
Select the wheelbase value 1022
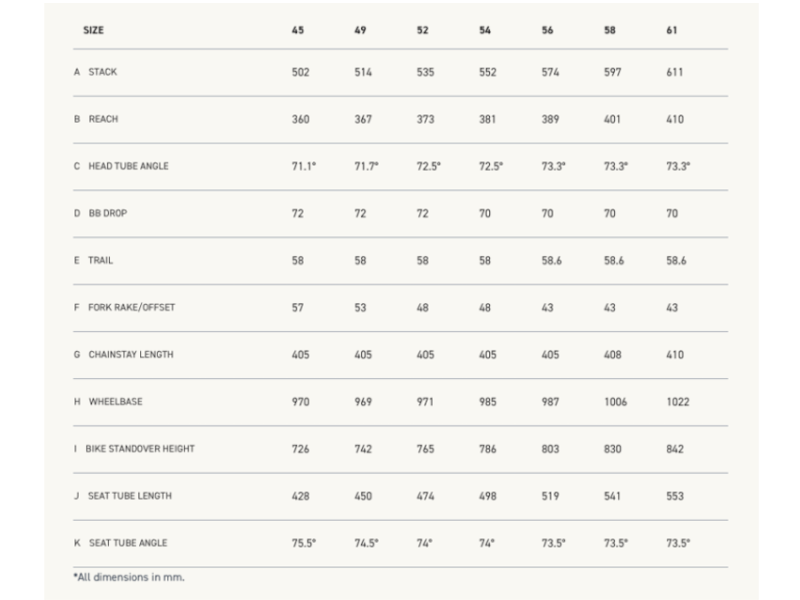[x=677, y=402]
